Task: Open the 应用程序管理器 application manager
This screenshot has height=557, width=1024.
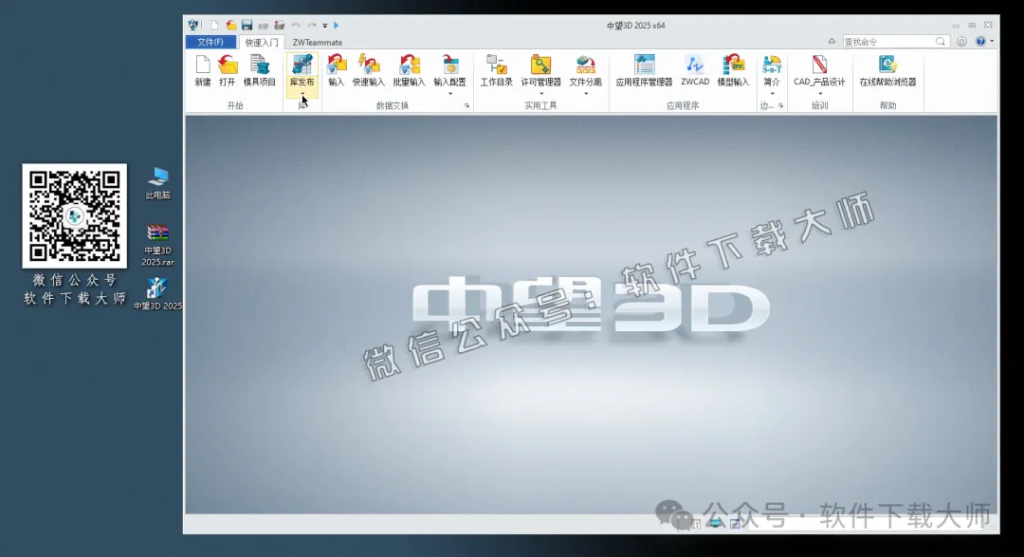Action: click(x=644, y=65)
